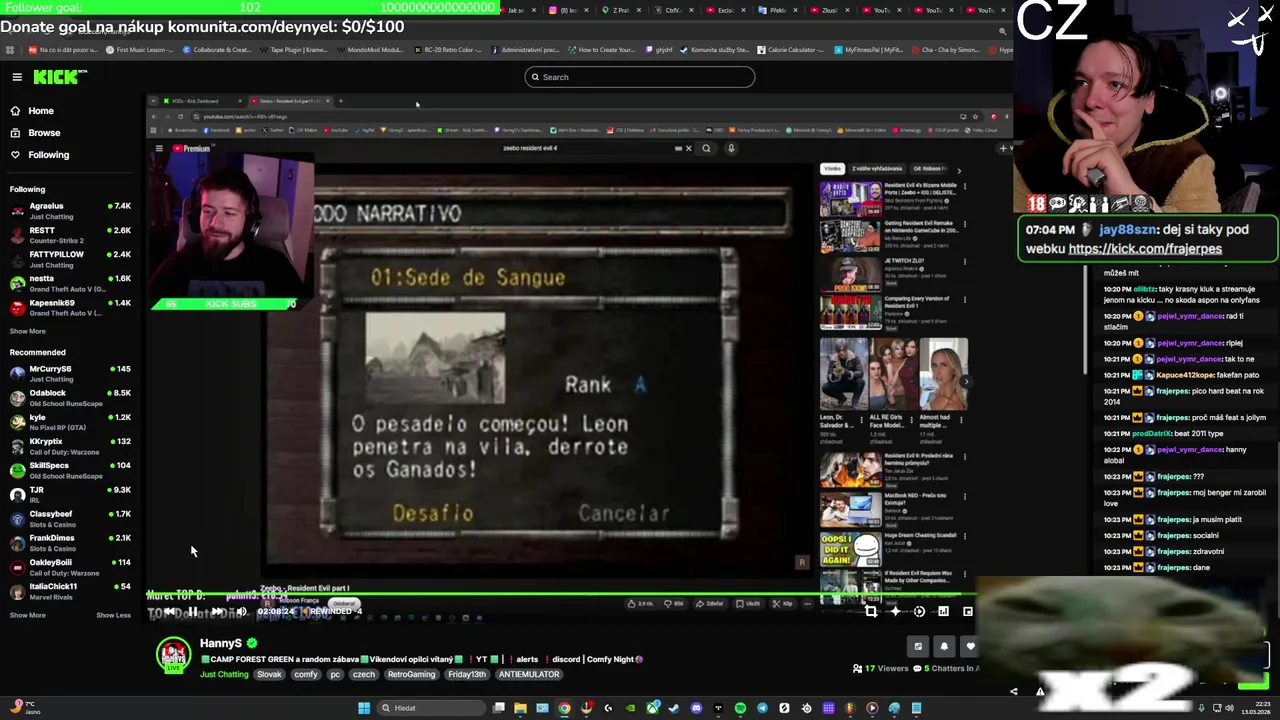Select Cancelar in the game dialog
This screenshot has width=1280, height=720.
pyautogui.click(x=624, y=513)
